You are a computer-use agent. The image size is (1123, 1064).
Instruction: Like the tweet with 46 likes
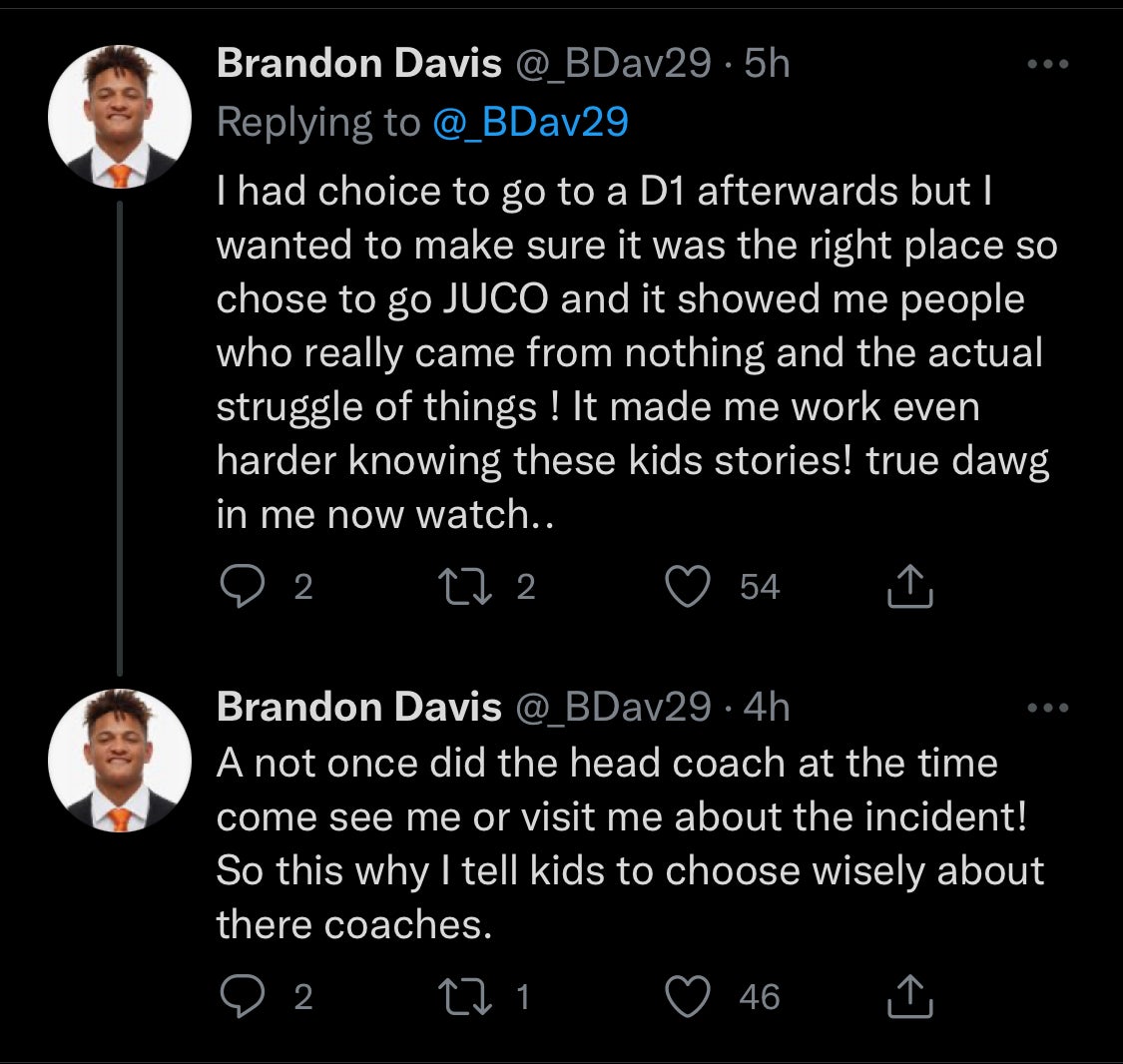pos(687,996)
